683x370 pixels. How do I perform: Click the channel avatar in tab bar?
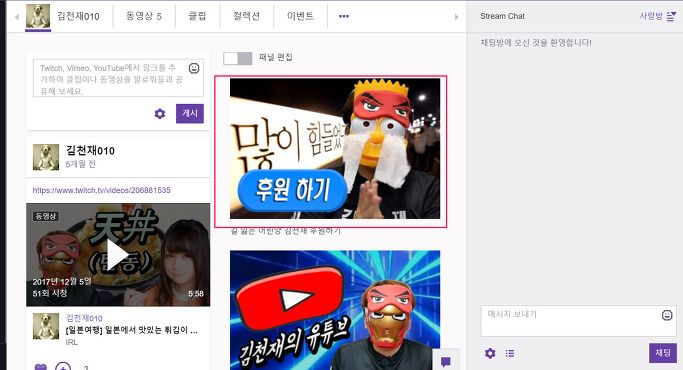(x=38, y=16)
